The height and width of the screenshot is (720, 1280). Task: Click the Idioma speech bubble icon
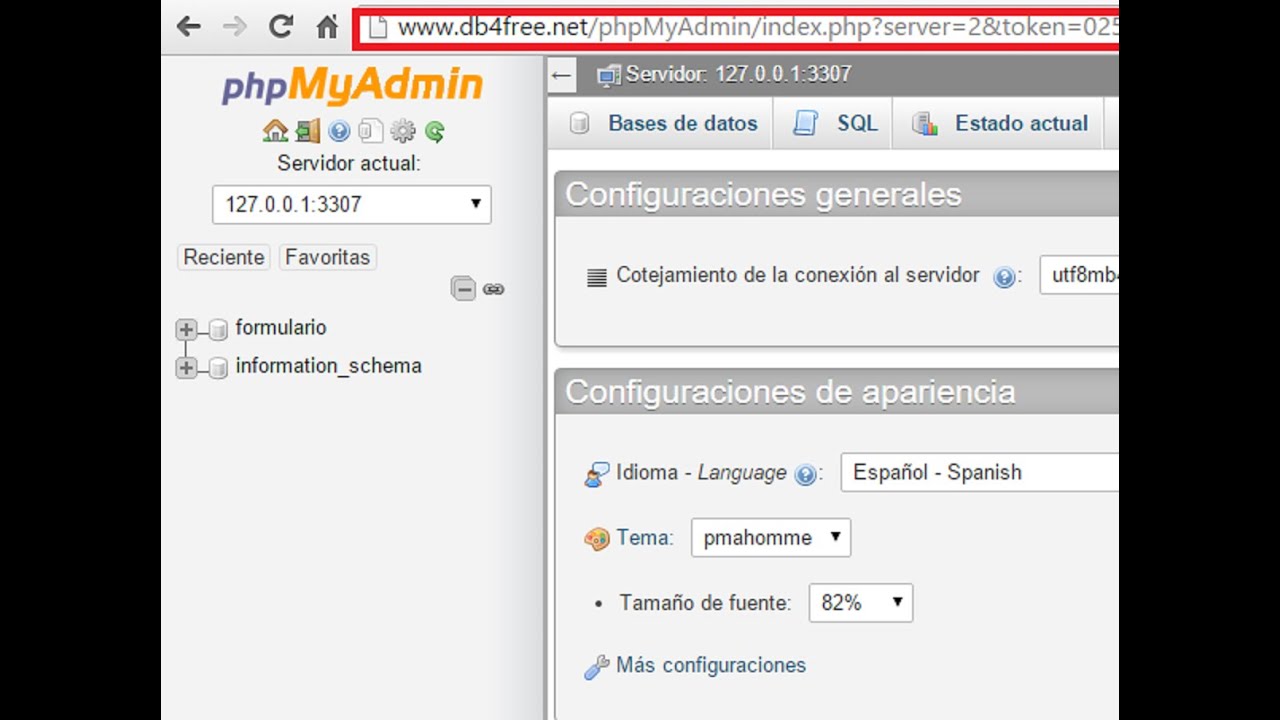tap(596, 474)
